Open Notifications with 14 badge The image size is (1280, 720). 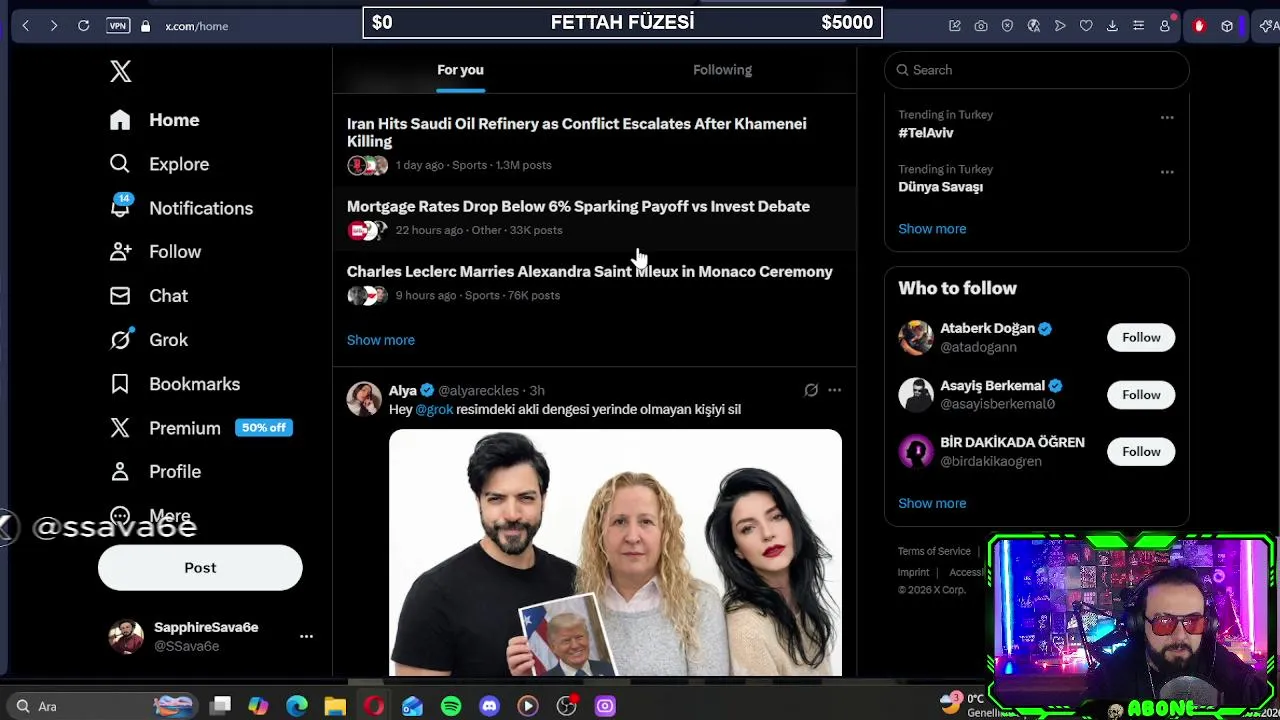click(x=181, y=208)
